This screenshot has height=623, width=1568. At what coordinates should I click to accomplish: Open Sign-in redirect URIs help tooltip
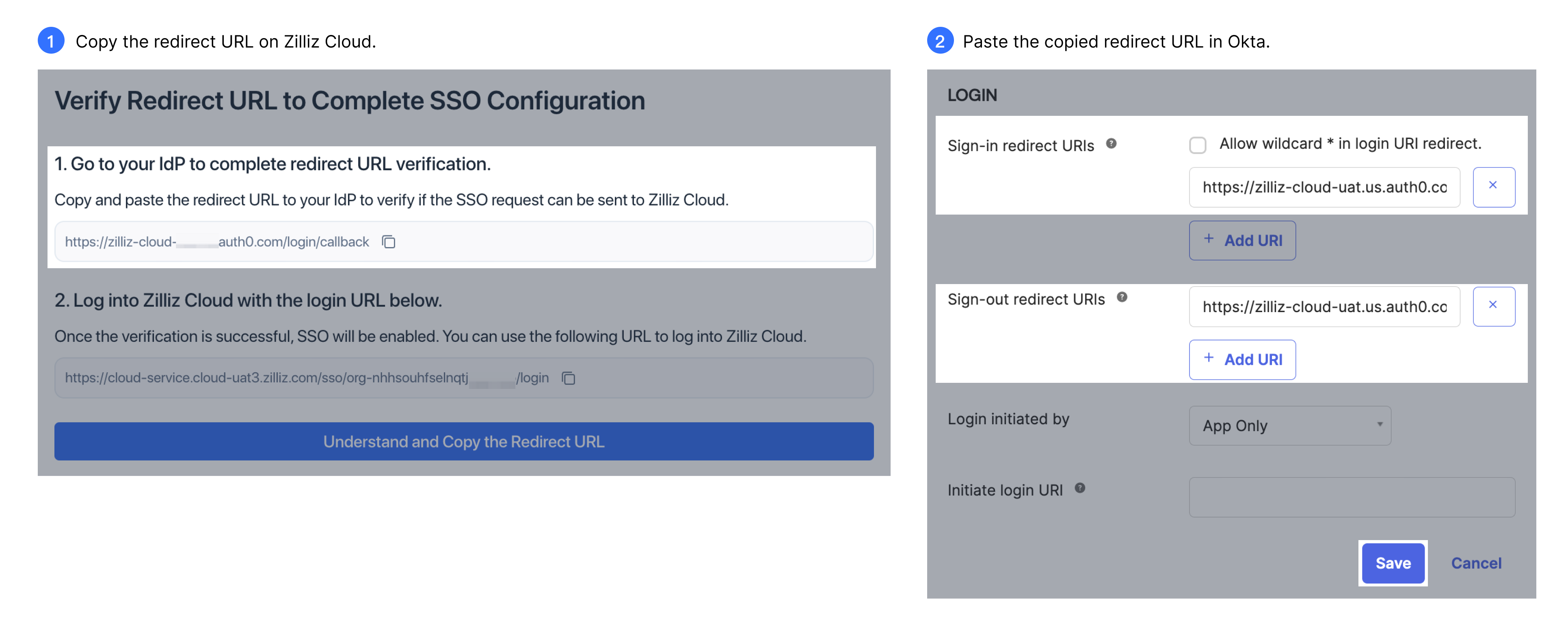[x=1111, y=144]
